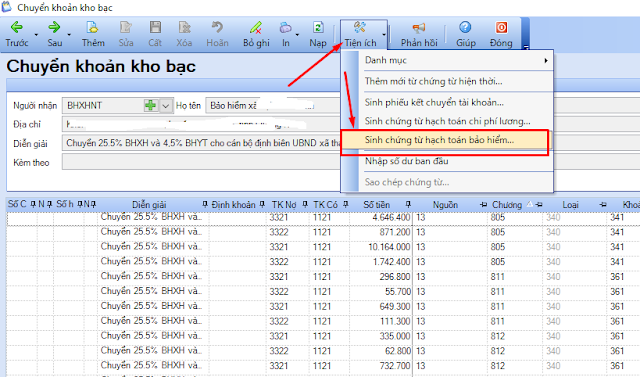Sort by TK Nợ column header

(284, 204)
